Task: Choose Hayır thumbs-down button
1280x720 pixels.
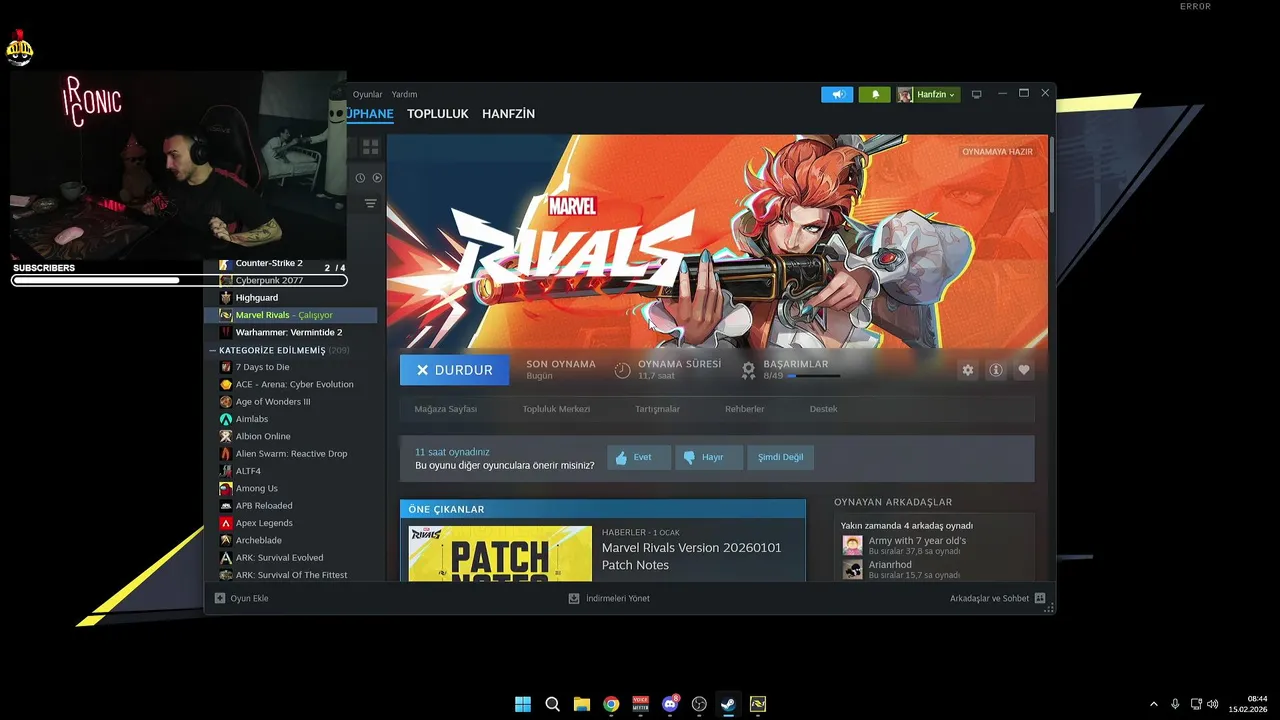Action: tap(709, 458)
